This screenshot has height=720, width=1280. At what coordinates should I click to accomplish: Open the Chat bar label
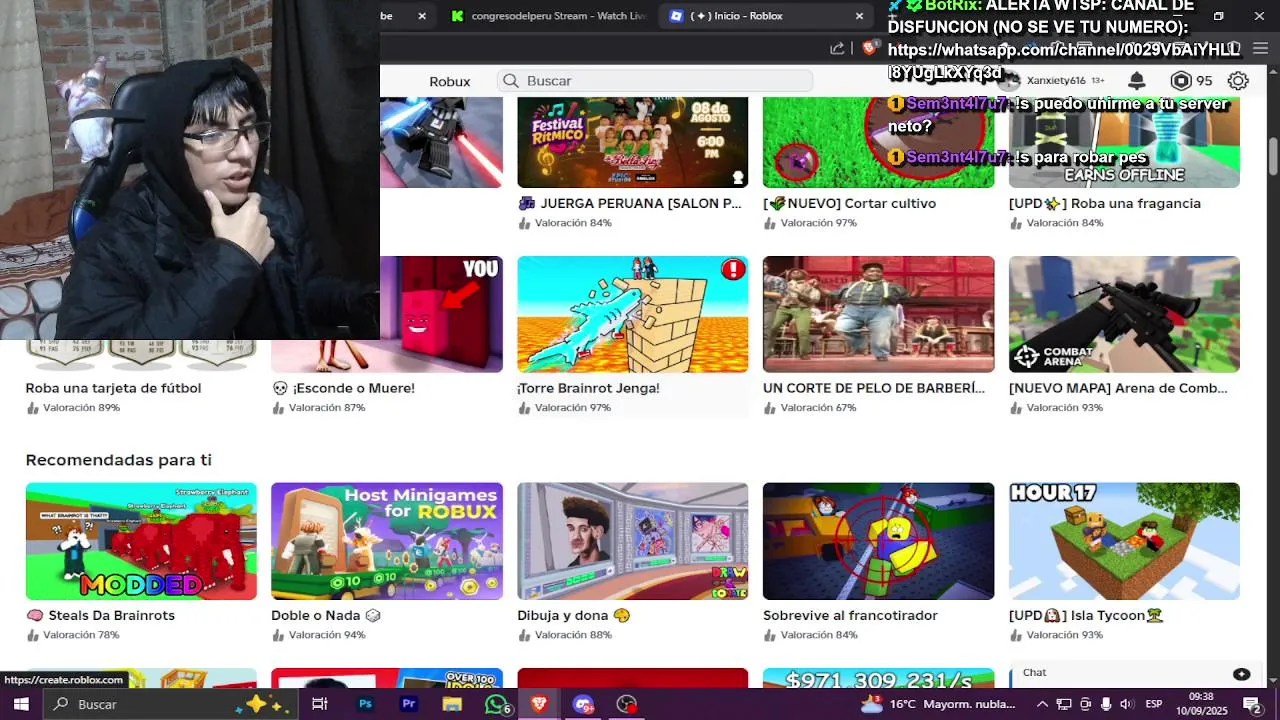(1034, 673)
